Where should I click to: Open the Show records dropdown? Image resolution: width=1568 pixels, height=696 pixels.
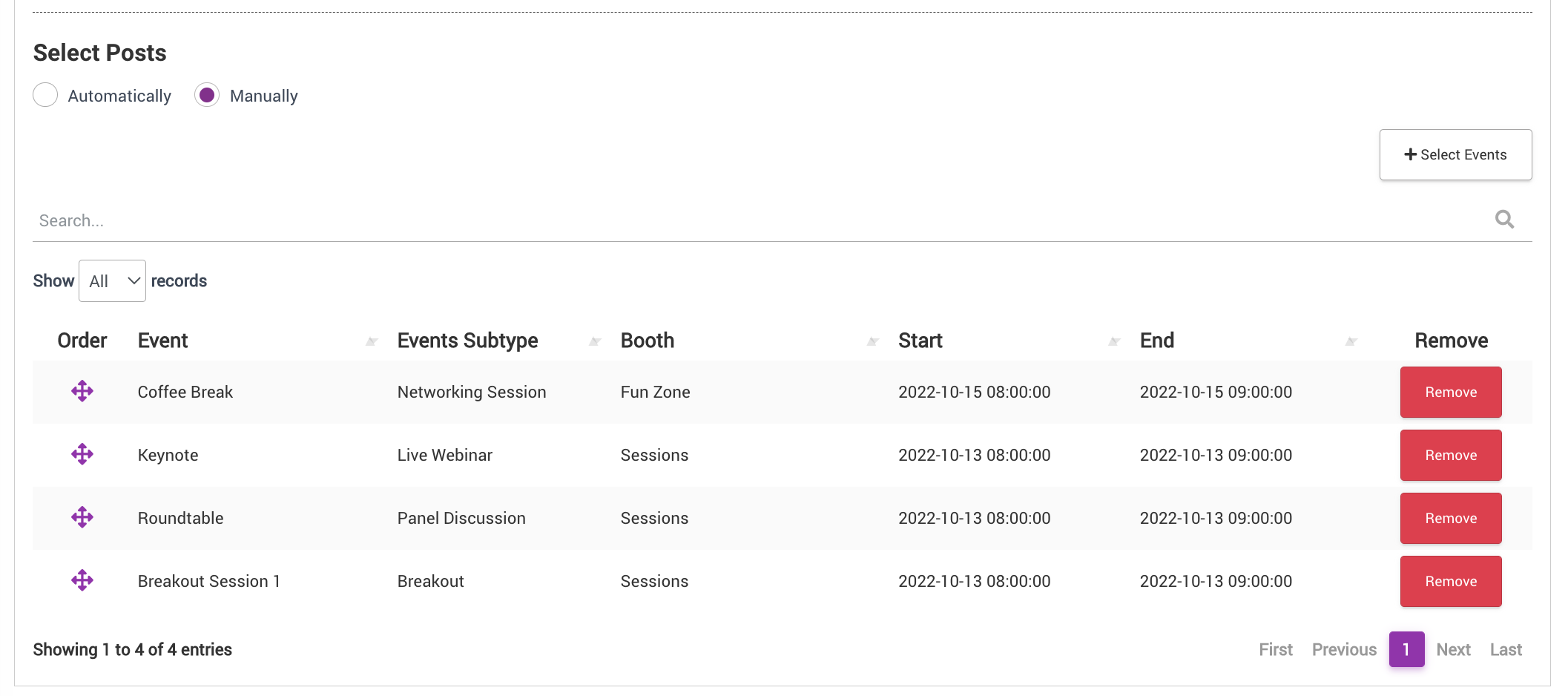click(x=112, y=281)
